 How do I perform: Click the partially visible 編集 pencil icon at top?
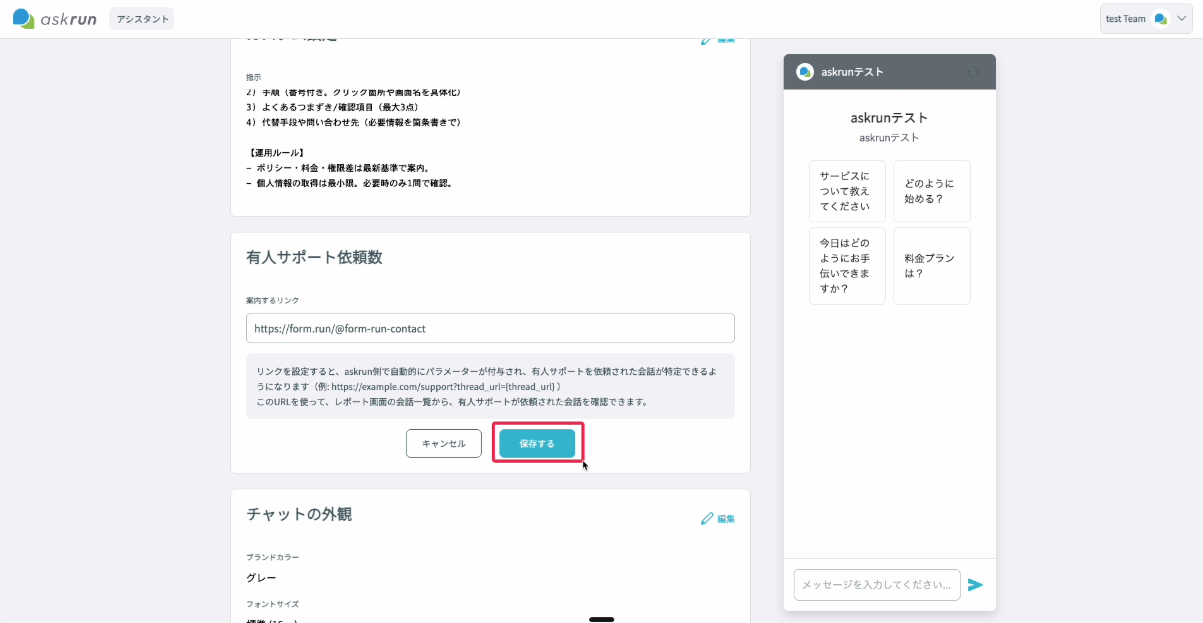(707, 40)
